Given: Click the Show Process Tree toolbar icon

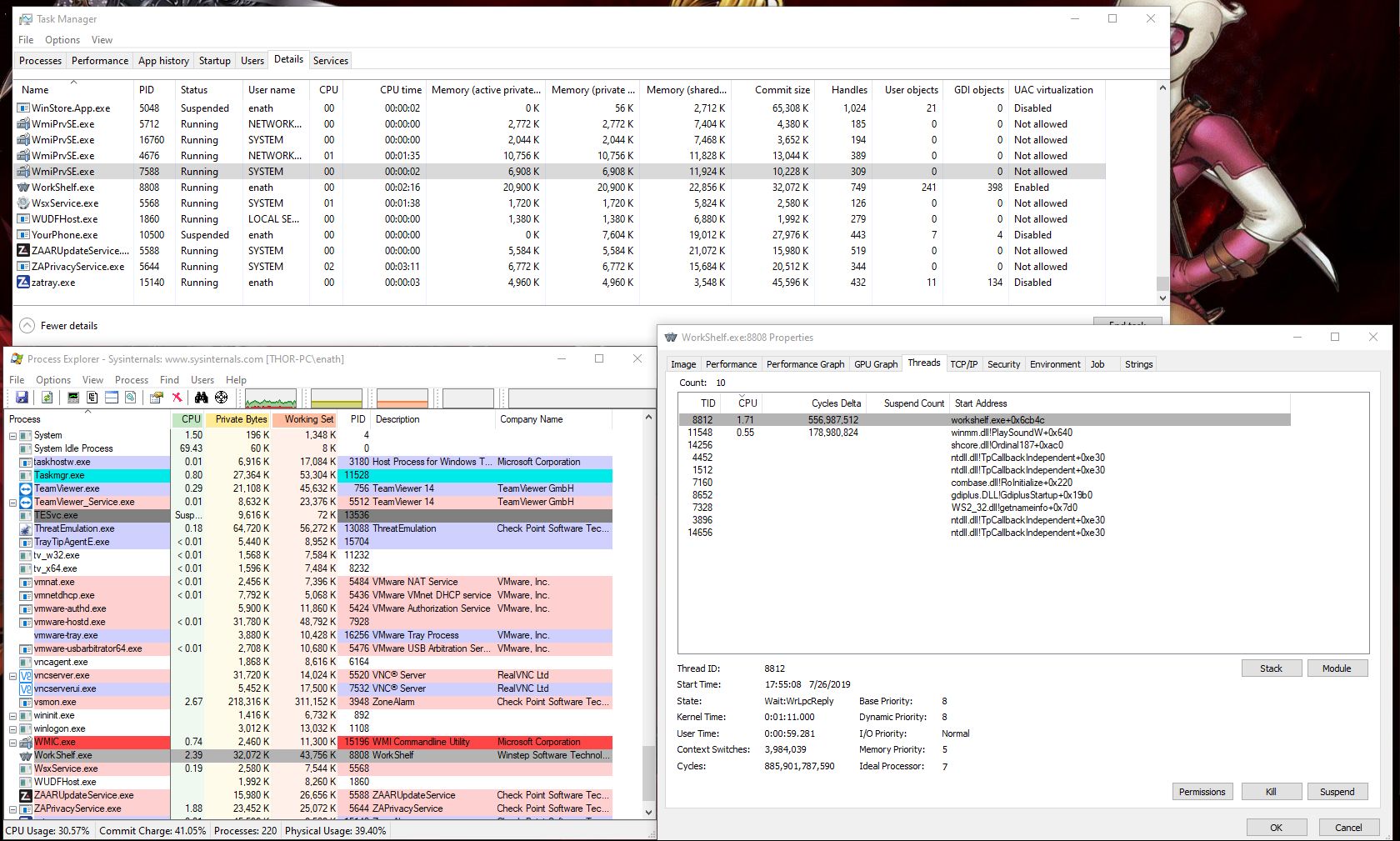Looking at the screenshot, I should pos(92,398).
